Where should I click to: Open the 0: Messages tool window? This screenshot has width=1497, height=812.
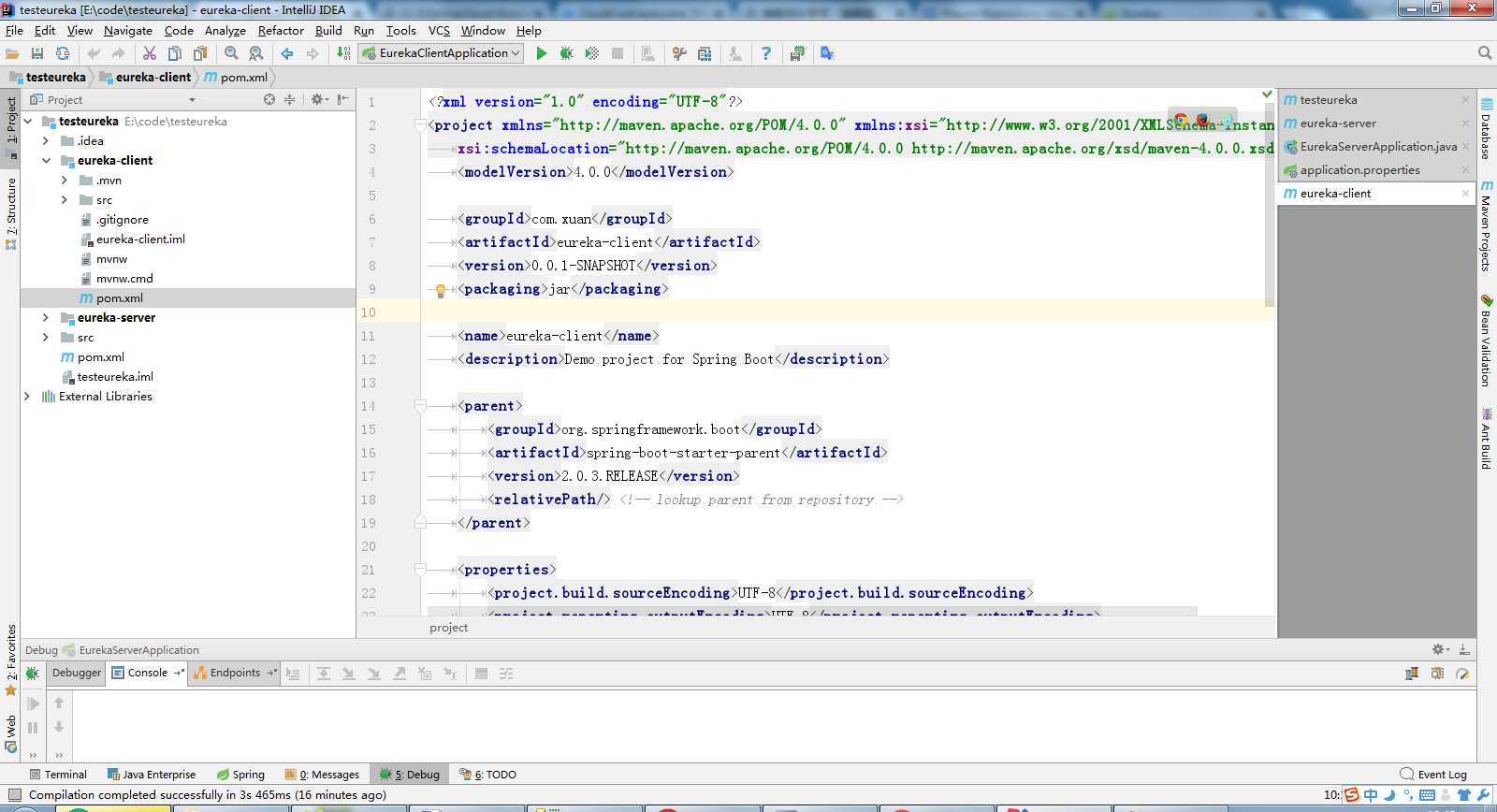[323, 775]
